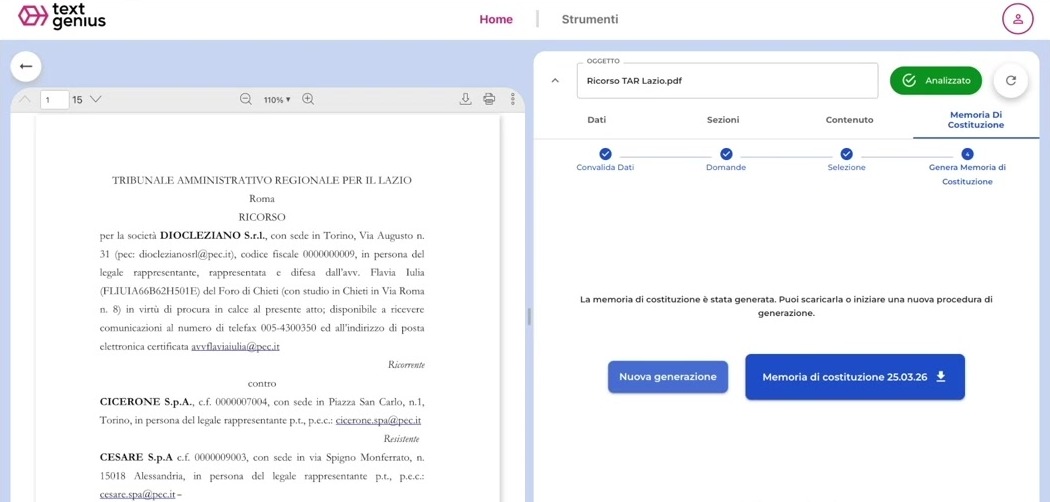Click the word Resistente in document
The height and width of the screenshot is (502, 1050).
(402, 439)
